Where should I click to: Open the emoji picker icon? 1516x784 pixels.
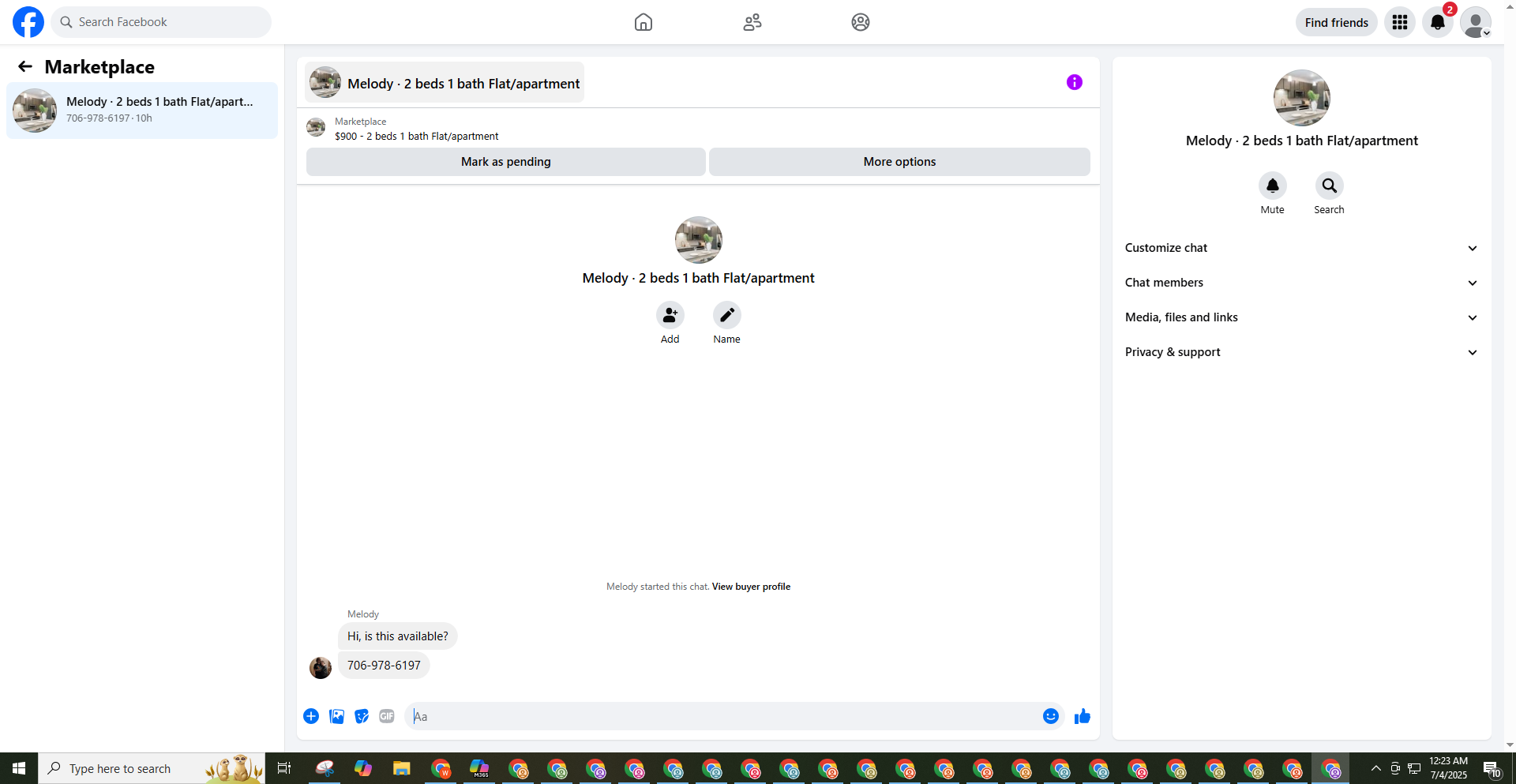[1051, 716]
